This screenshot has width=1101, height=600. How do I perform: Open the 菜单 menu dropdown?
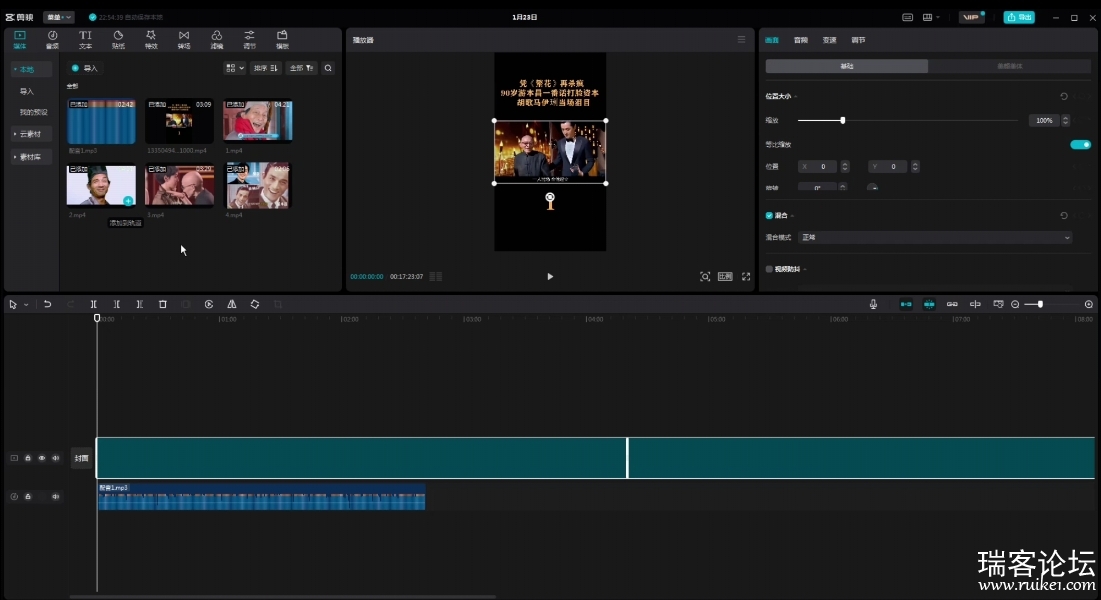pos(59,17)
